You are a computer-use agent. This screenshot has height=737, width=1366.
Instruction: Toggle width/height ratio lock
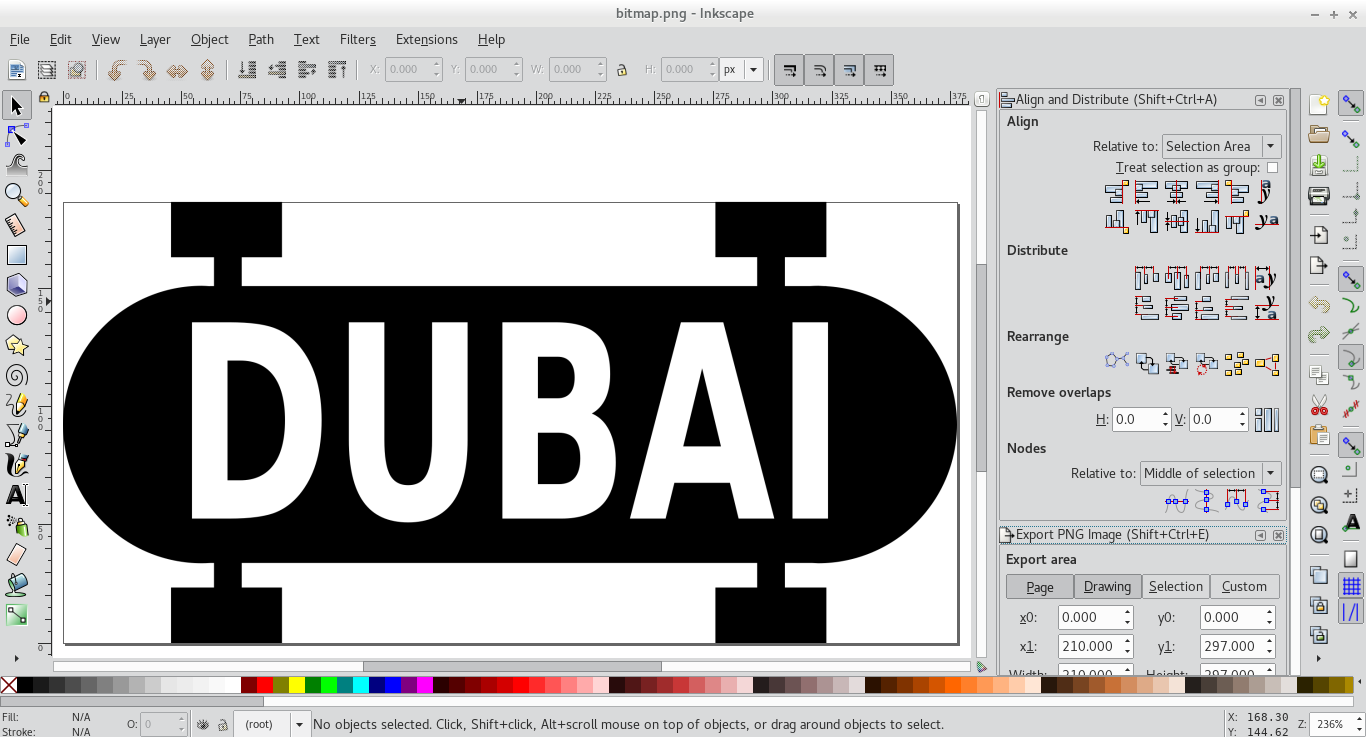[x=621, y=70]
